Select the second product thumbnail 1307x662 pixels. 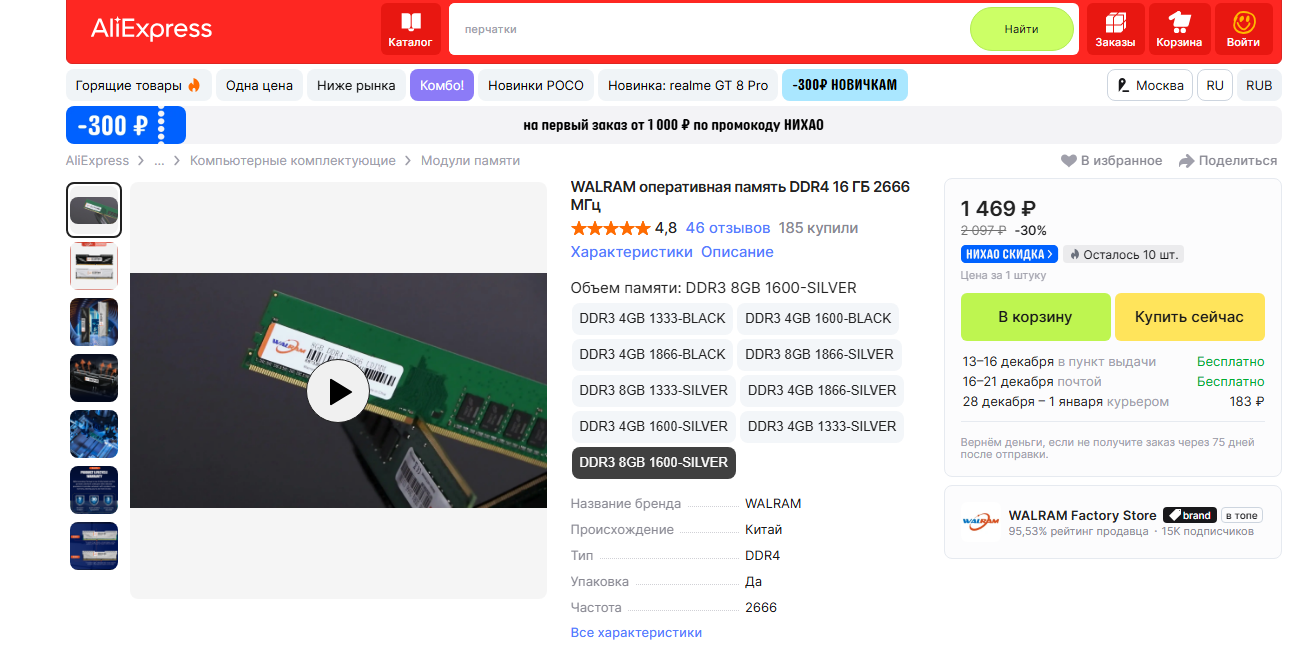(x=94, y=266)
